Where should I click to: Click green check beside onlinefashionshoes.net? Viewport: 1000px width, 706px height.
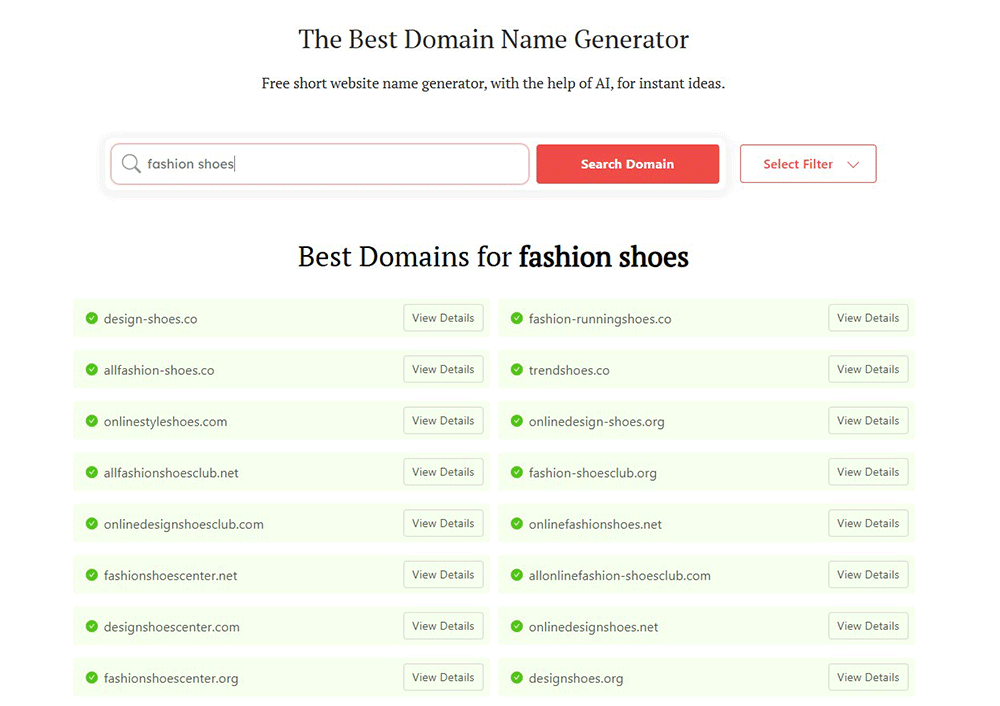[x=517, y=524]
